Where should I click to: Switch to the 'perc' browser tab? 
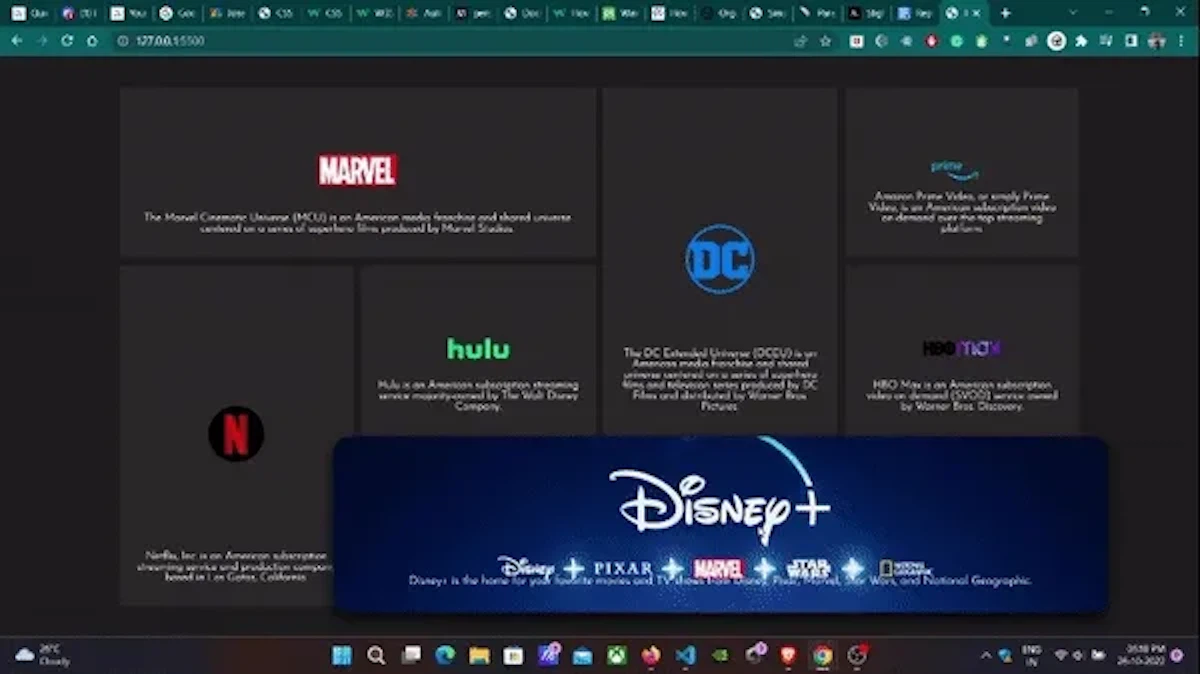(x=472, y=13)
